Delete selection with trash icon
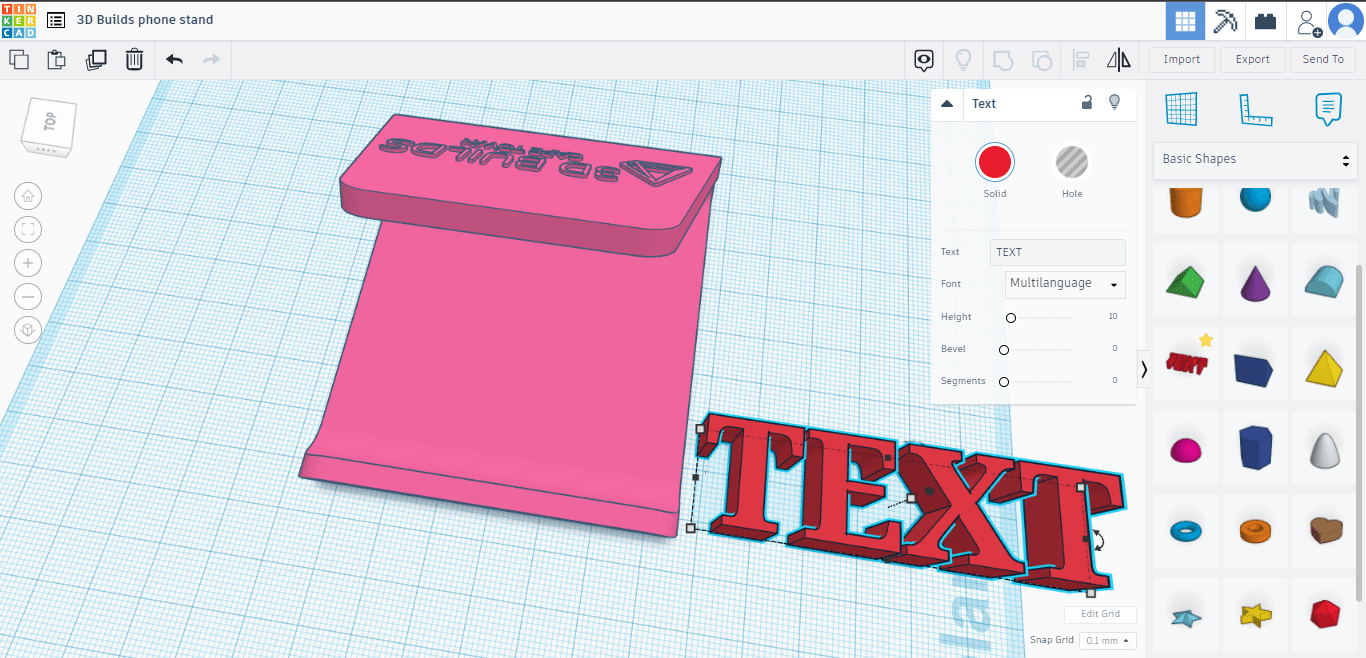1366x658 pixels. pos(134,60)
